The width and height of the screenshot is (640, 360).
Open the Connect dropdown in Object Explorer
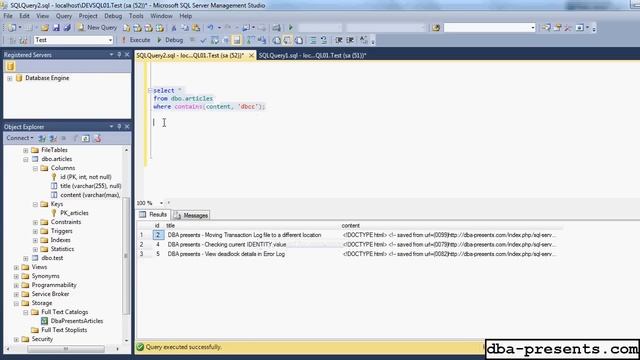(20, 138)
